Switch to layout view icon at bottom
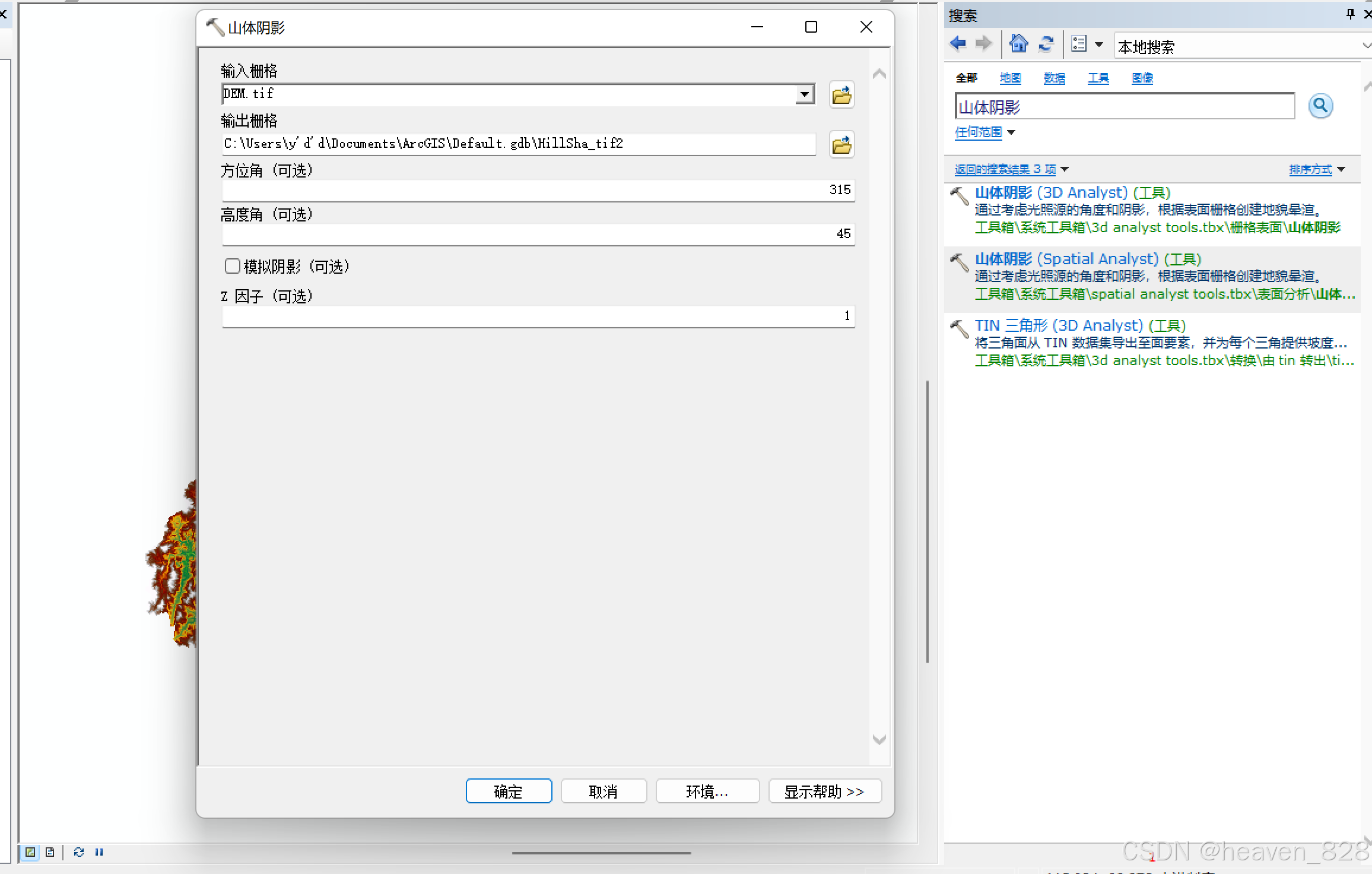Viewport: 1372px width, 874px height. (x=50, y=852)
